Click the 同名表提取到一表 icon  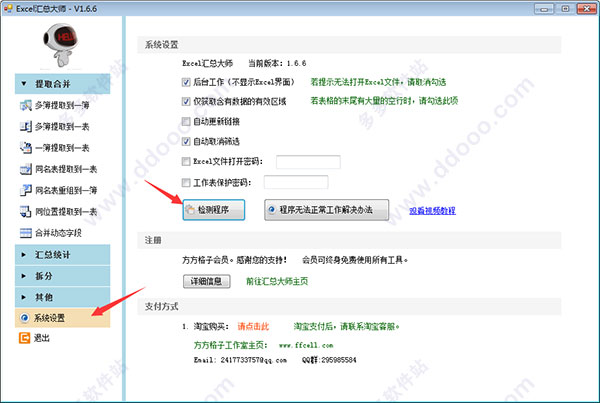(26, 169)
